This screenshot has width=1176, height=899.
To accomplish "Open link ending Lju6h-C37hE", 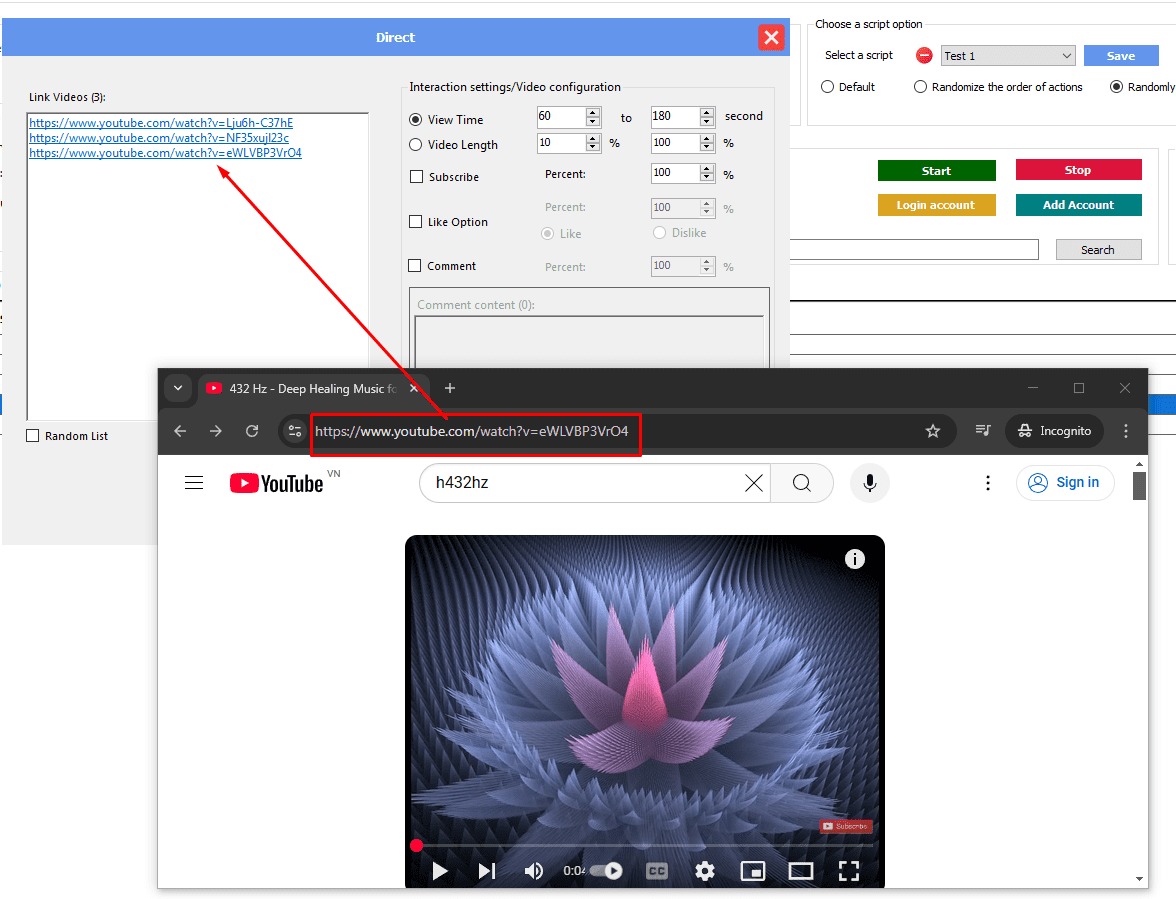I will pyautogui.click(x=161, y=123).
